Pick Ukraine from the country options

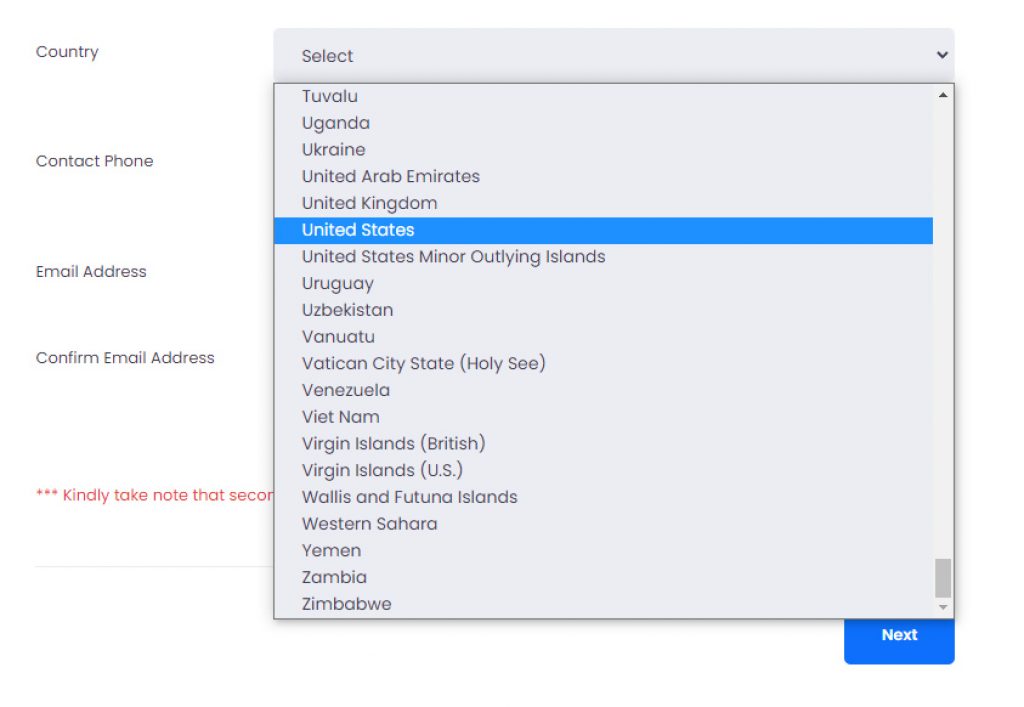coord(334,150)
